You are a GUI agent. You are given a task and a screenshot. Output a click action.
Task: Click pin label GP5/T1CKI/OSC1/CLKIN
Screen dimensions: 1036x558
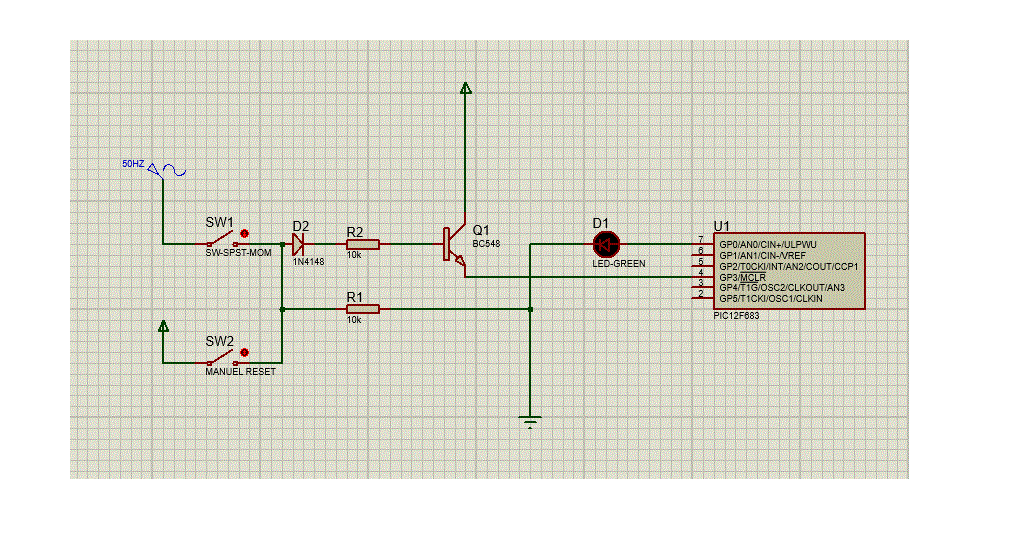coord(771,298)
